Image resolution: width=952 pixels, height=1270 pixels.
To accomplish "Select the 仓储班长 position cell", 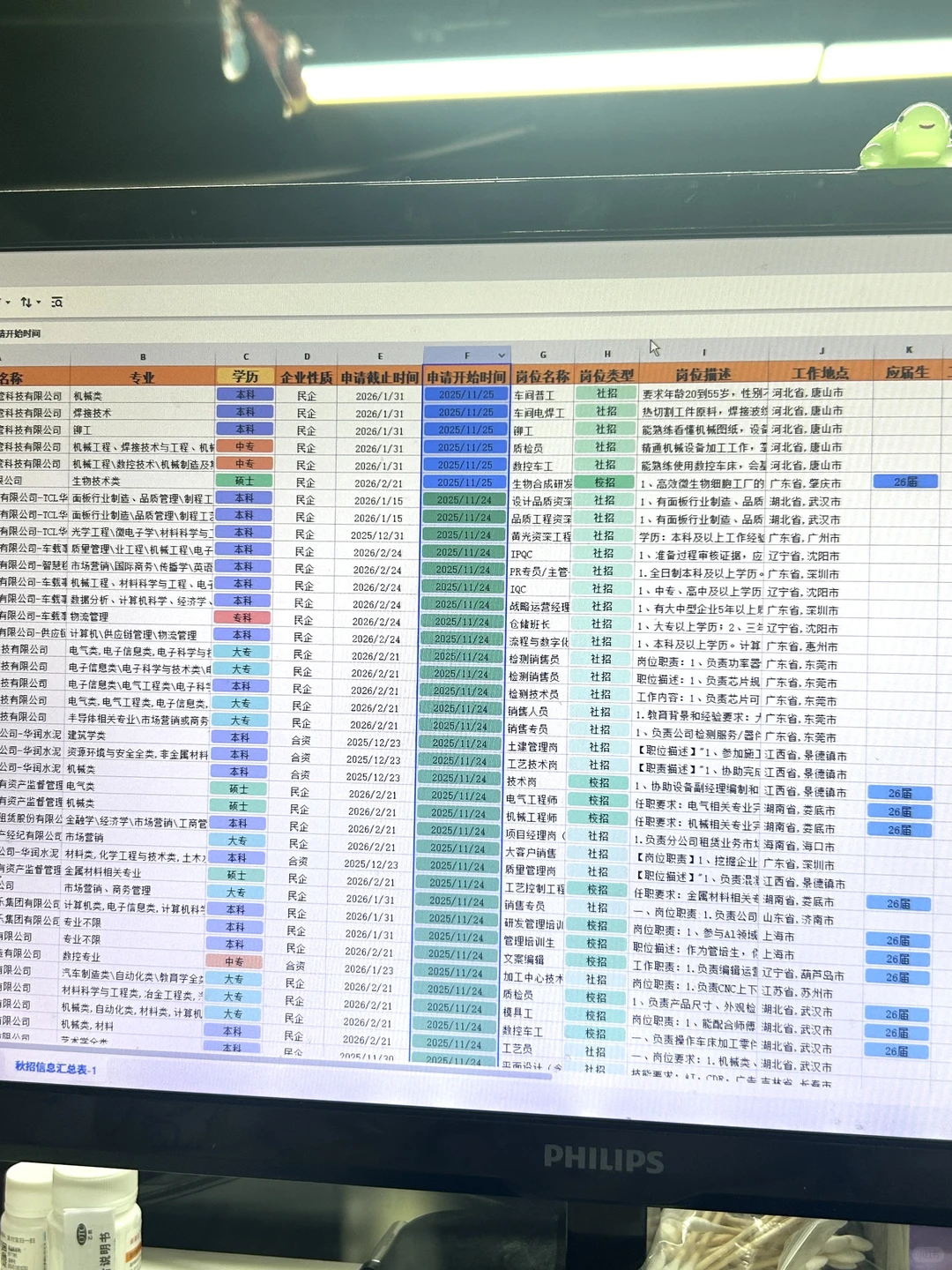I will pyautogui.click(x=539, y=624).
